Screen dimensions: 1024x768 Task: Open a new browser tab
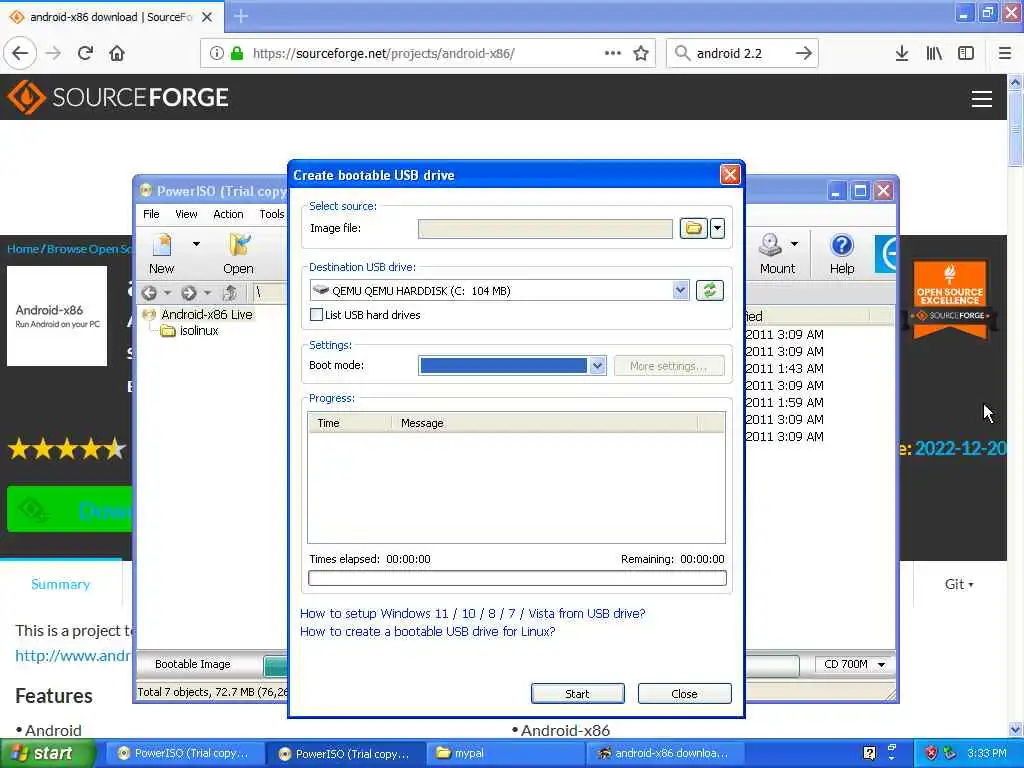(x=241, y=16)
